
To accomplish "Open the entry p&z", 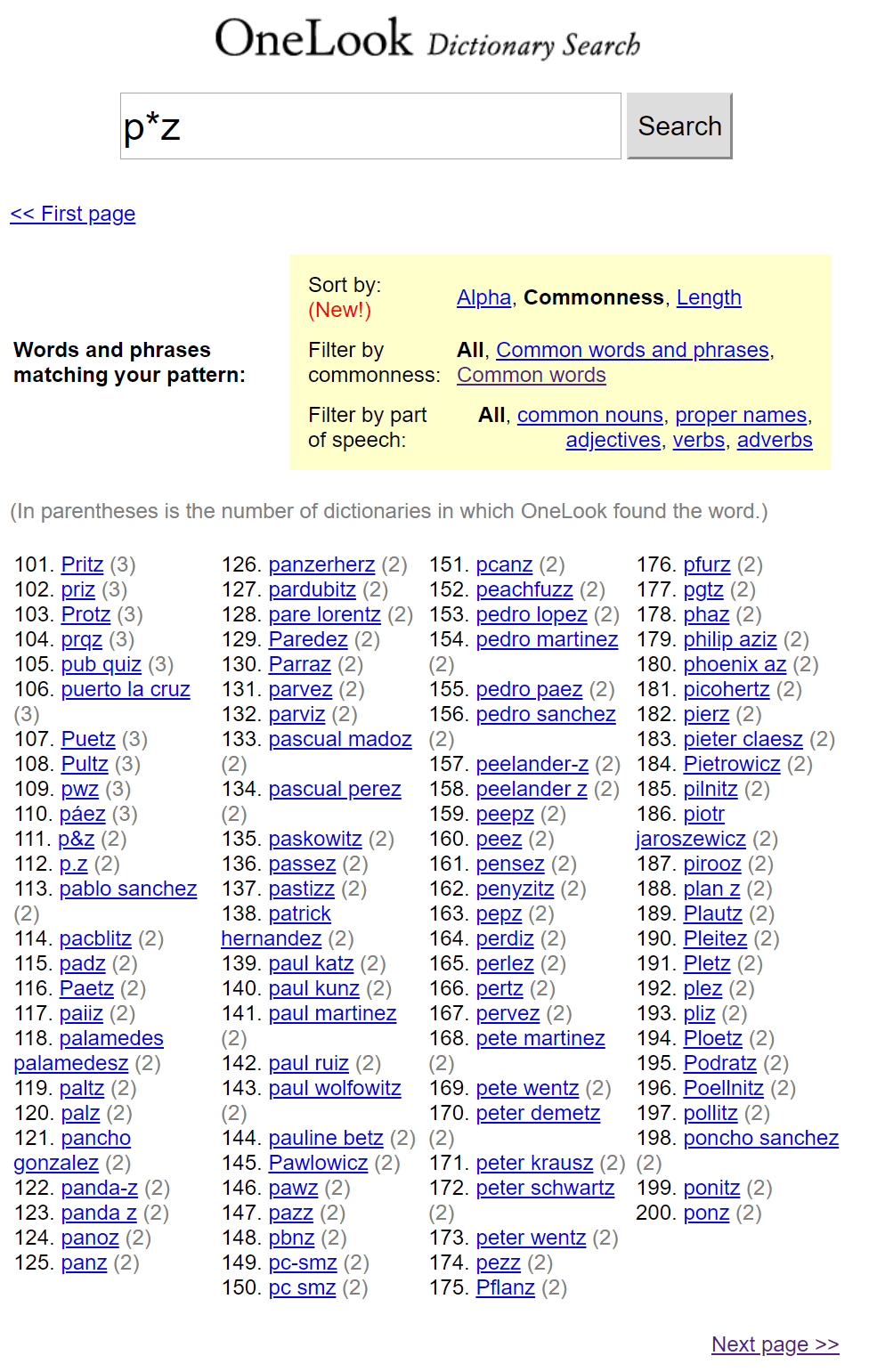I will coord(77,839).
